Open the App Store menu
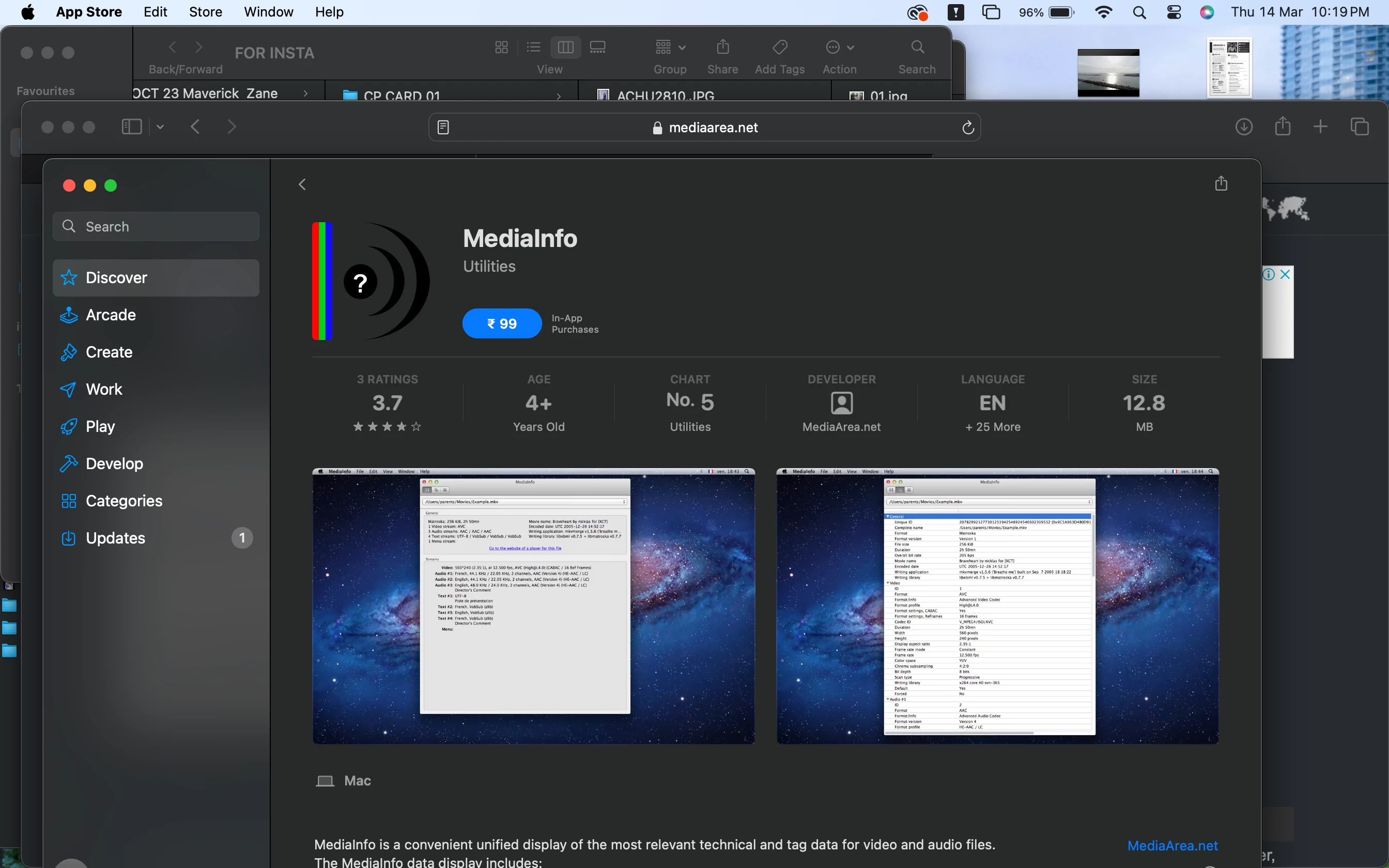 [x=89, y=12]
